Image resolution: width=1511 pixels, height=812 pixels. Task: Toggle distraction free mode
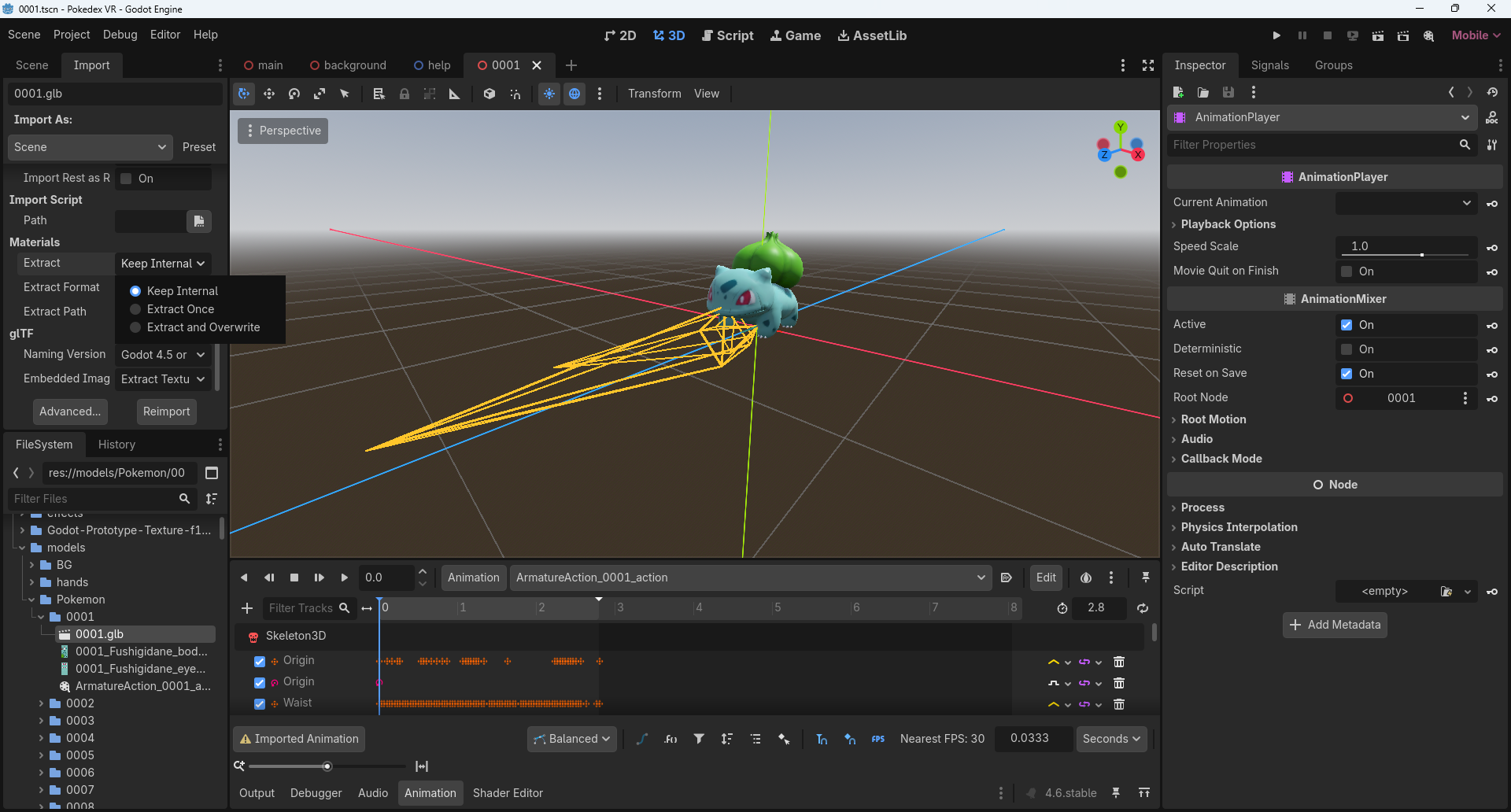click(x=1148, y=65)
